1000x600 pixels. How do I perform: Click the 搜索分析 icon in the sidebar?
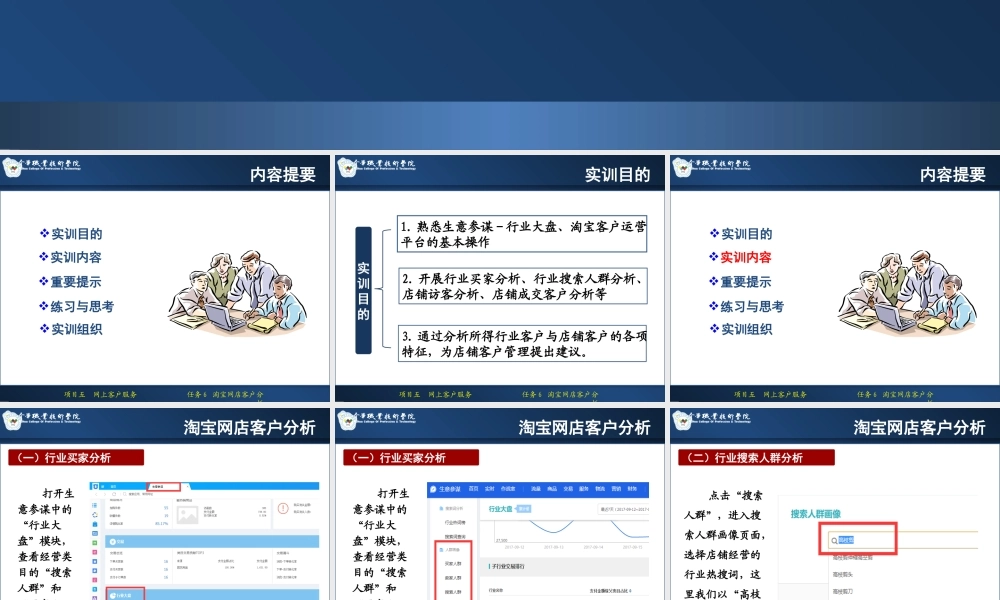(441, 506)
